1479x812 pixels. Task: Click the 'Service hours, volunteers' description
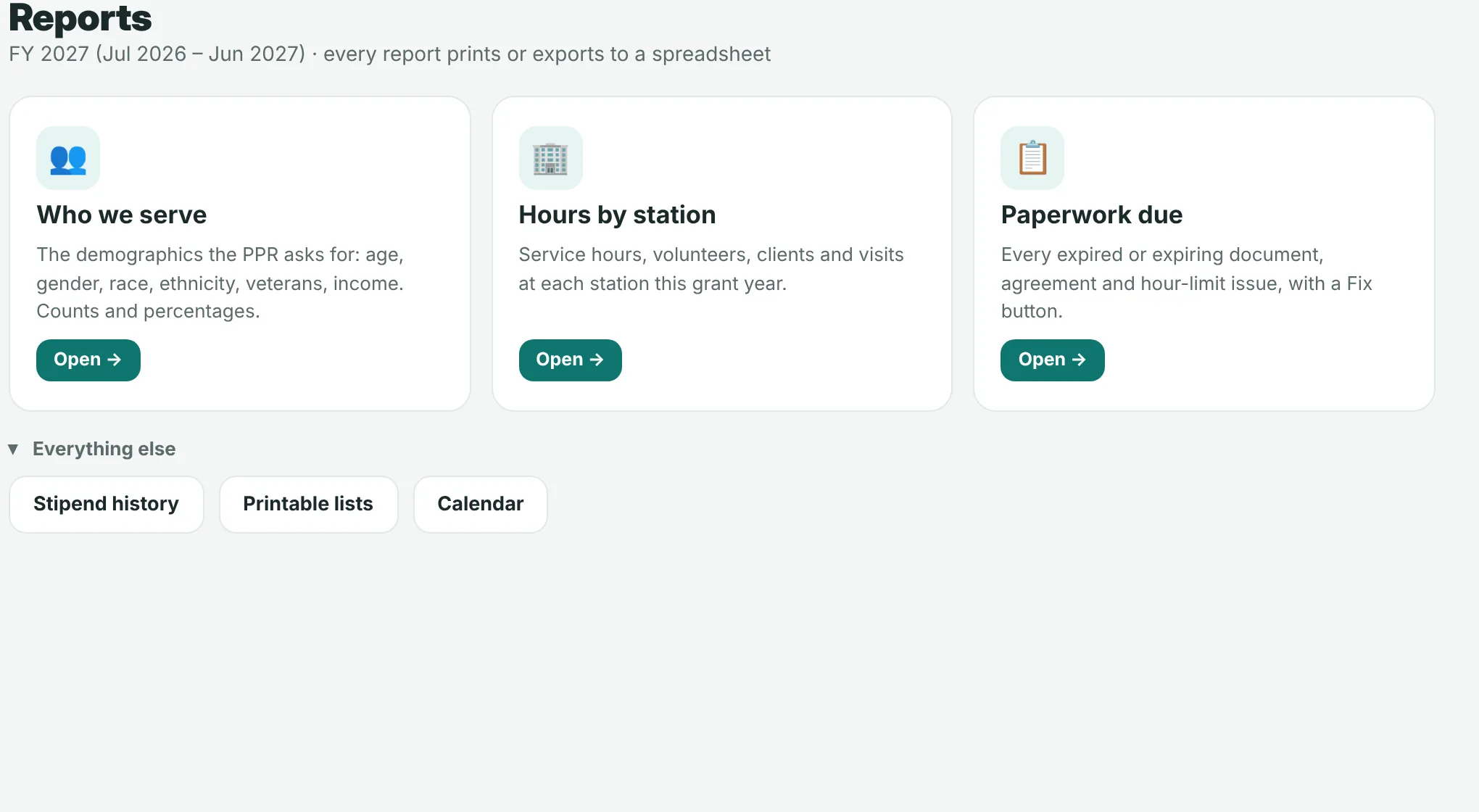coord(711,269)
